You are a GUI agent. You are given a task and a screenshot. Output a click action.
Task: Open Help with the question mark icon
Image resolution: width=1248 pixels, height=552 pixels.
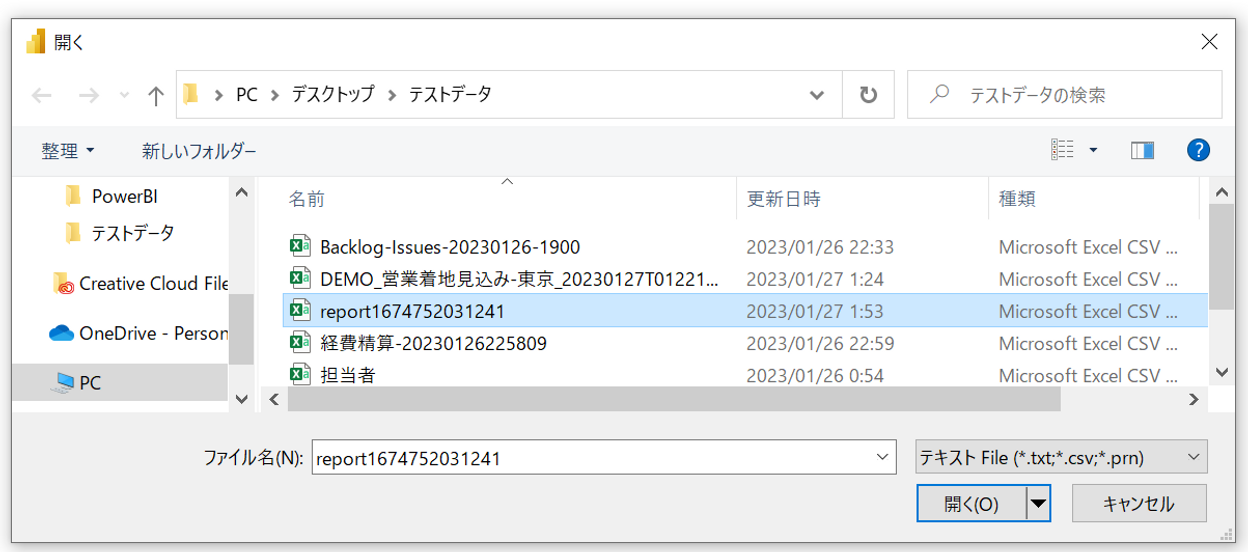coord(1198,150)
